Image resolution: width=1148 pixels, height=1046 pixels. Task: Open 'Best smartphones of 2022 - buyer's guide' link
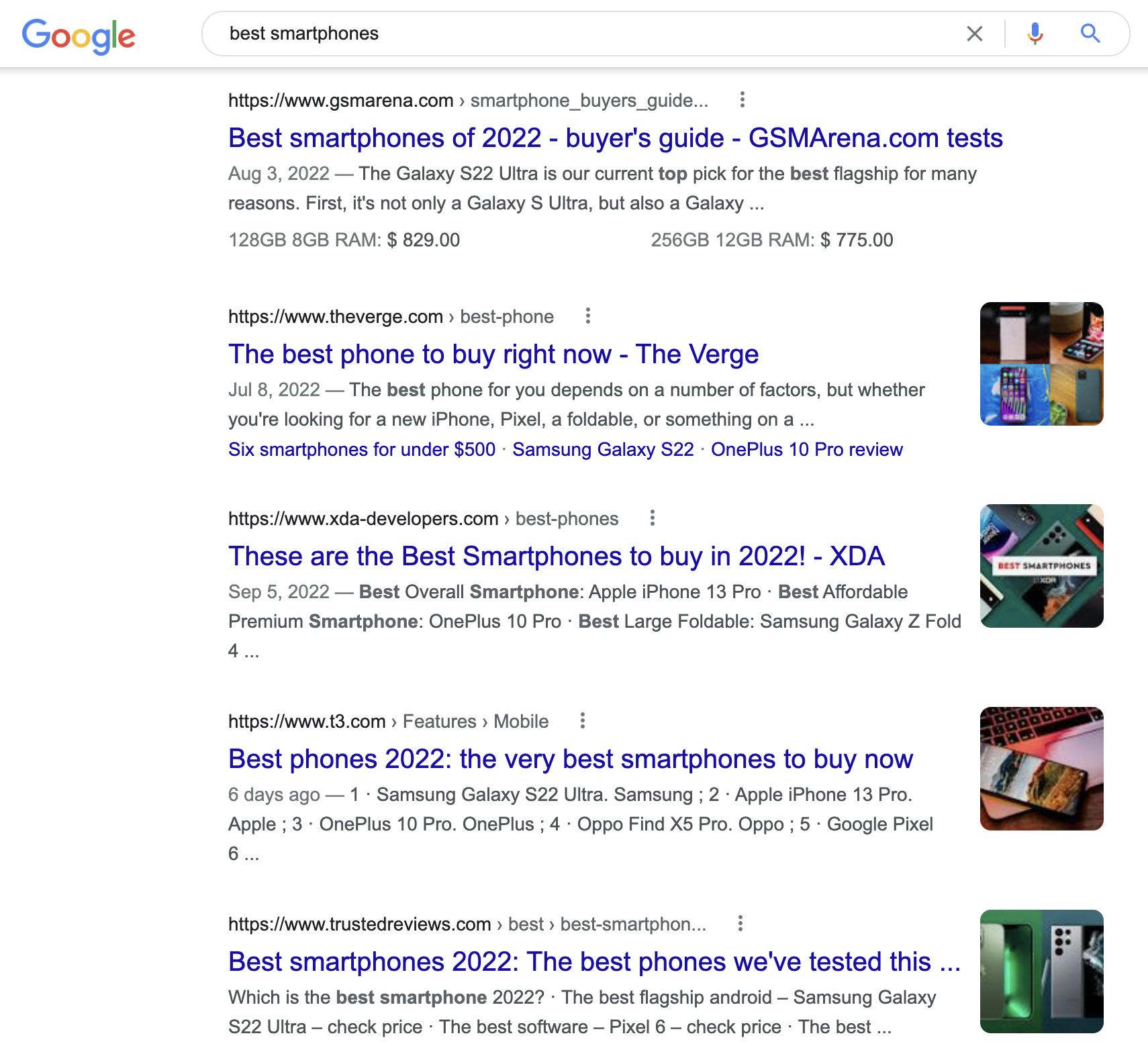pos(616,138)
